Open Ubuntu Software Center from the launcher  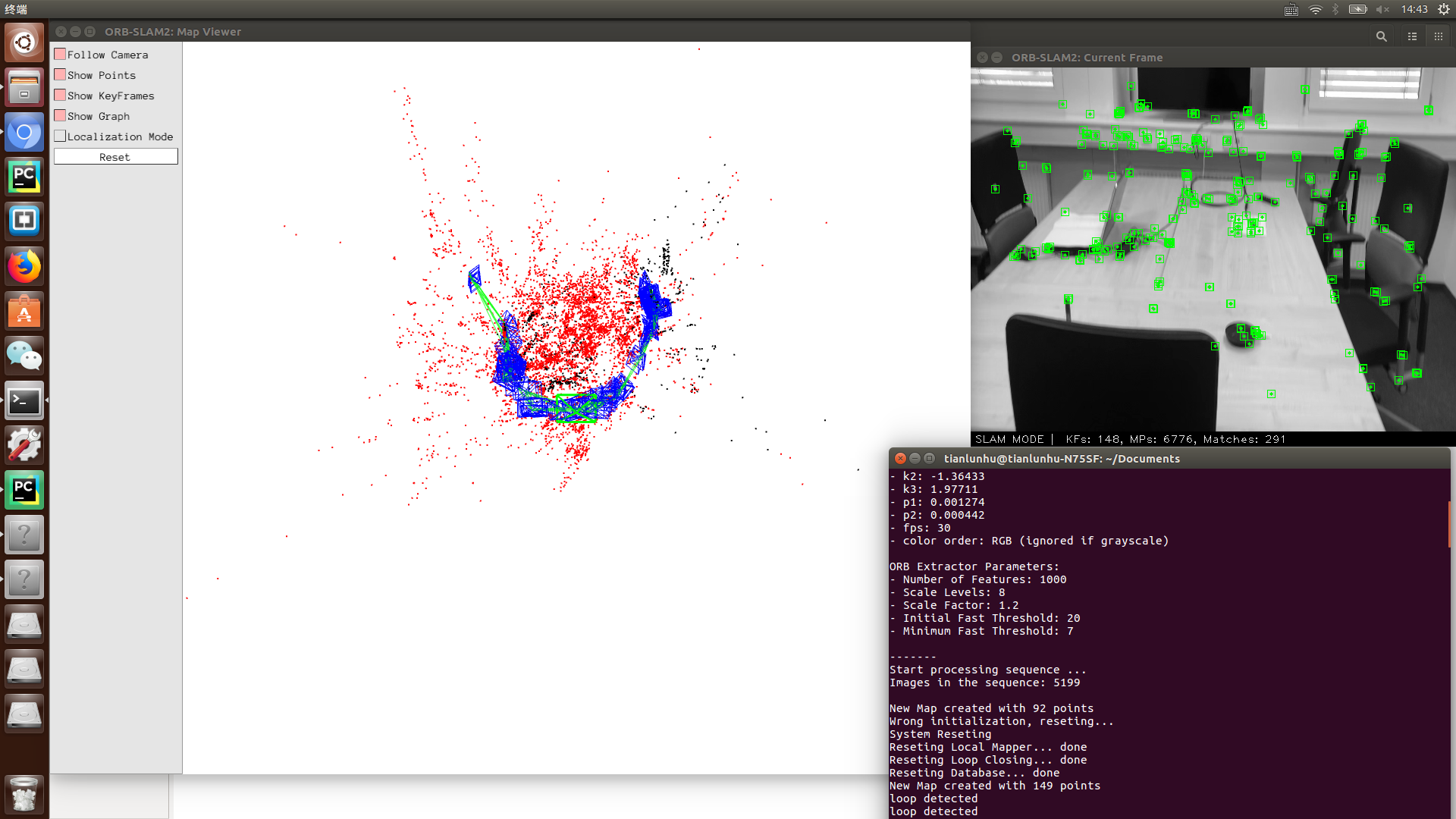tap(24, 311)
